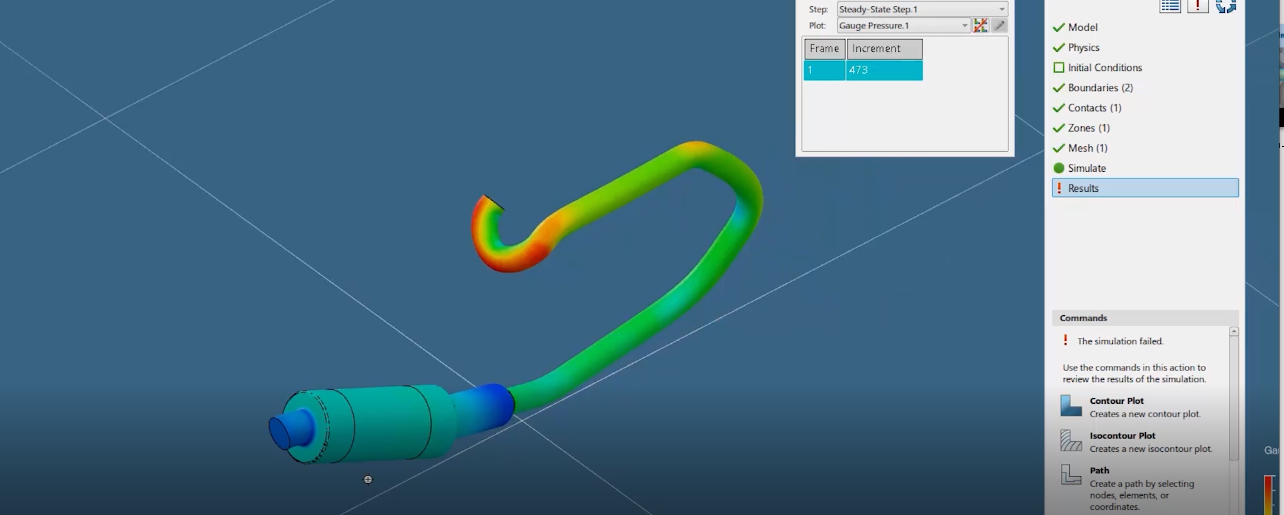The height and width of the screenshot is (515, 1284).
Task: Select the Boundaries (2) step
Action: pos(1099,88)
